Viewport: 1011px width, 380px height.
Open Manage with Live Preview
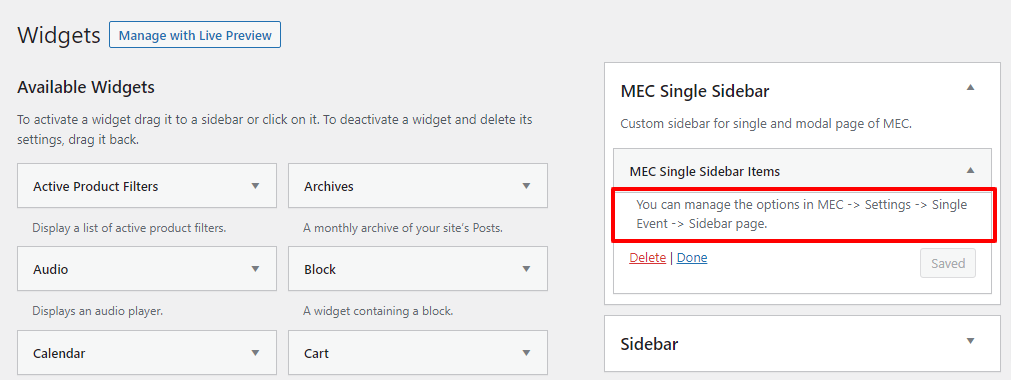(195, 35)
